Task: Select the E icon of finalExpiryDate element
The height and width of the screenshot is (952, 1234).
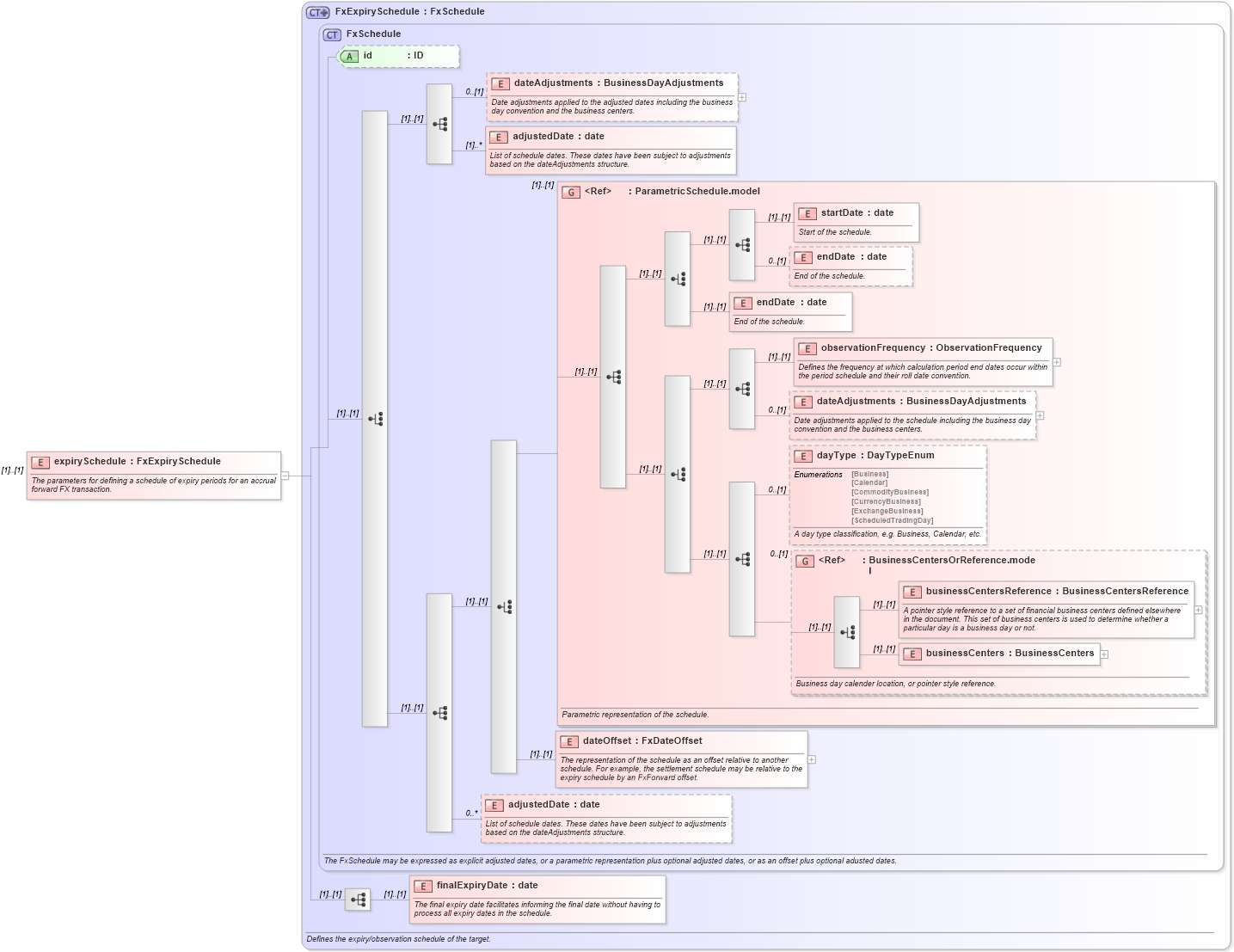Action: click(422, 885)
